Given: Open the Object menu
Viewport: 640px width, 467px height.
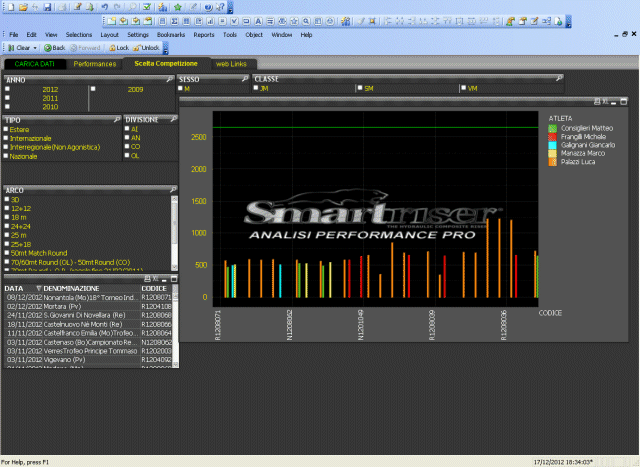Looking at the screenshot, I should (x=254, y=35).
